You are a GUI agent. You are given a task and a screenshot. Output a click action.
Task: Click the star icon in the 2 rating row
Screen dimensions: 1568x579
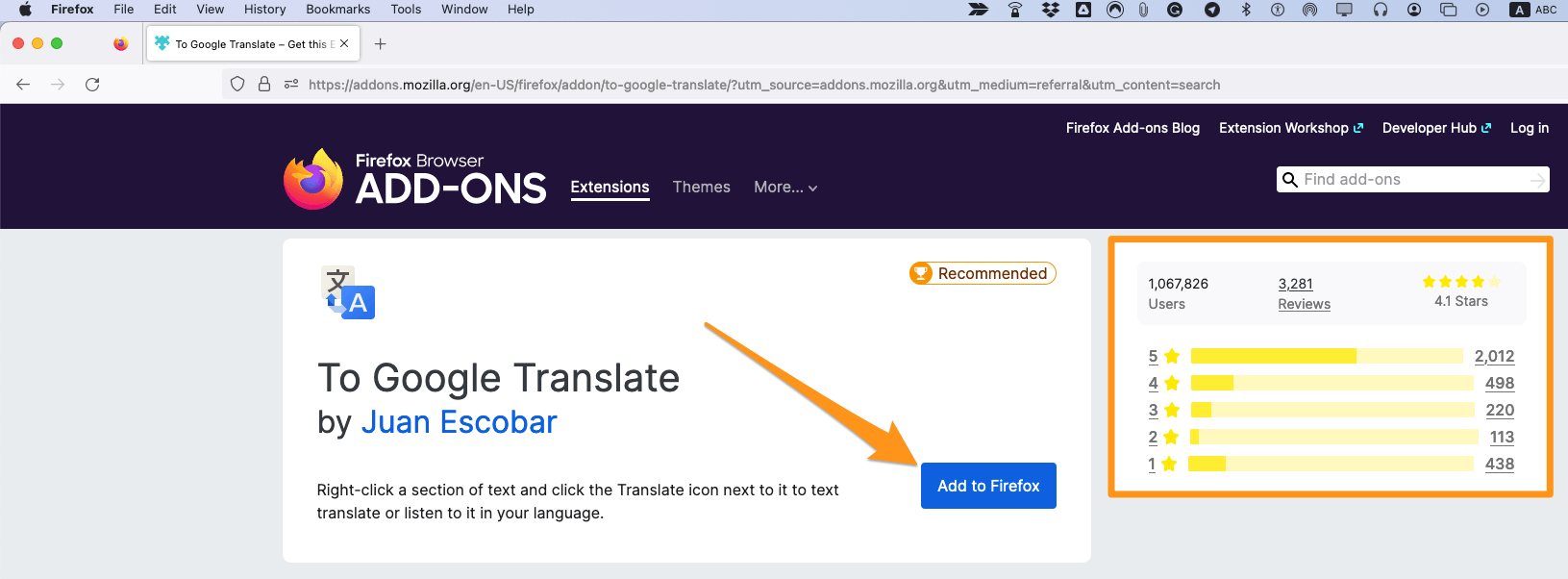click(x=1171, y=437)
